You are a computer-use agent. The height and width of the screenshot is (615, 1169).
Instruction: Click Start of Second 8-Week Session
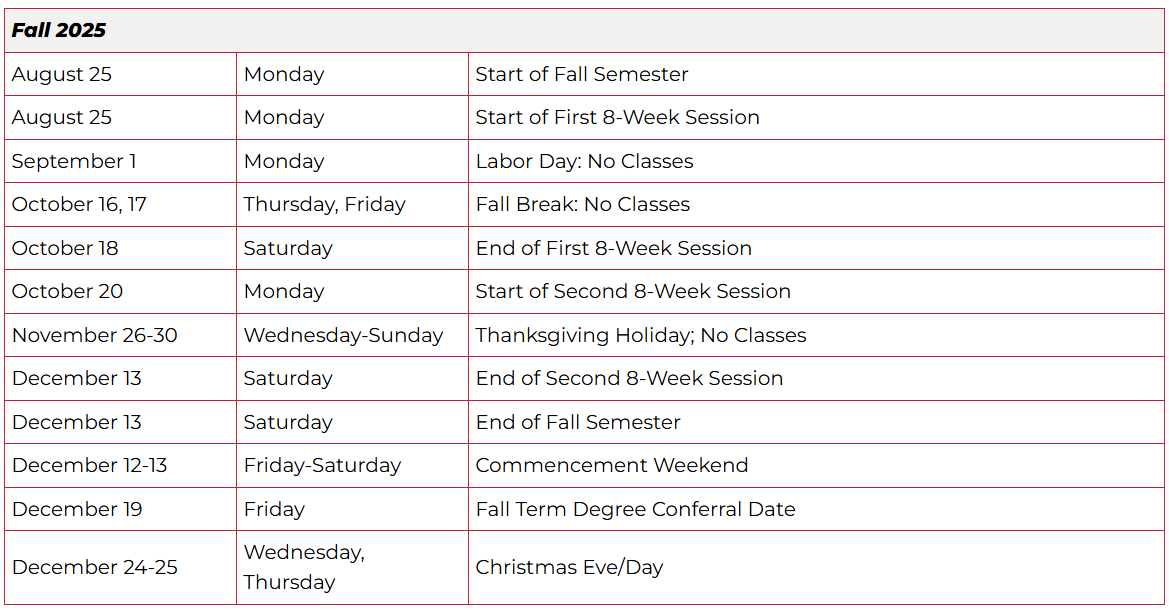633,291
